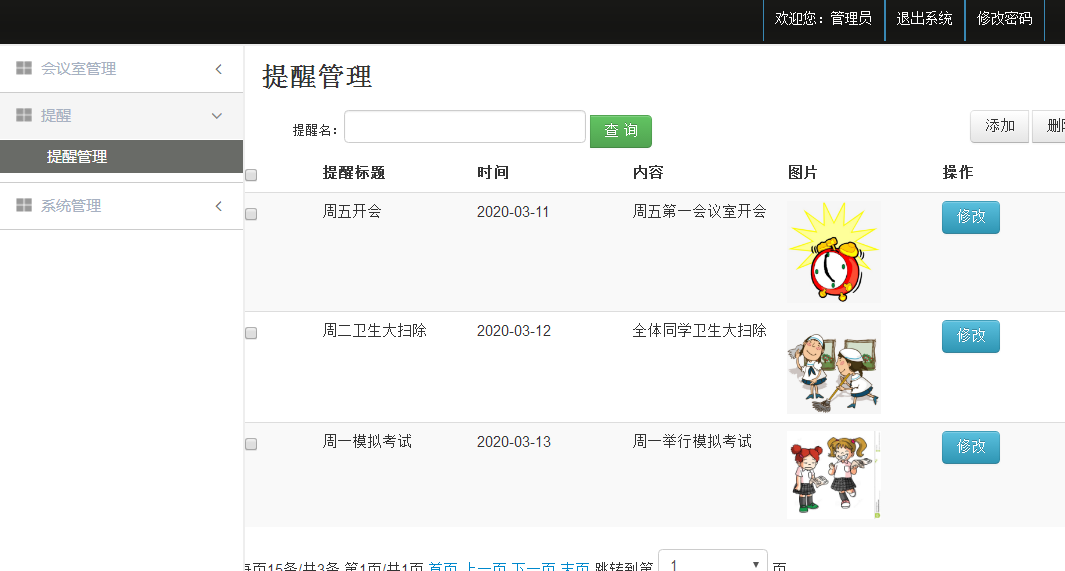Open the cleaning students image thumbnail
1065x571 pixels.
pos(833,367)
